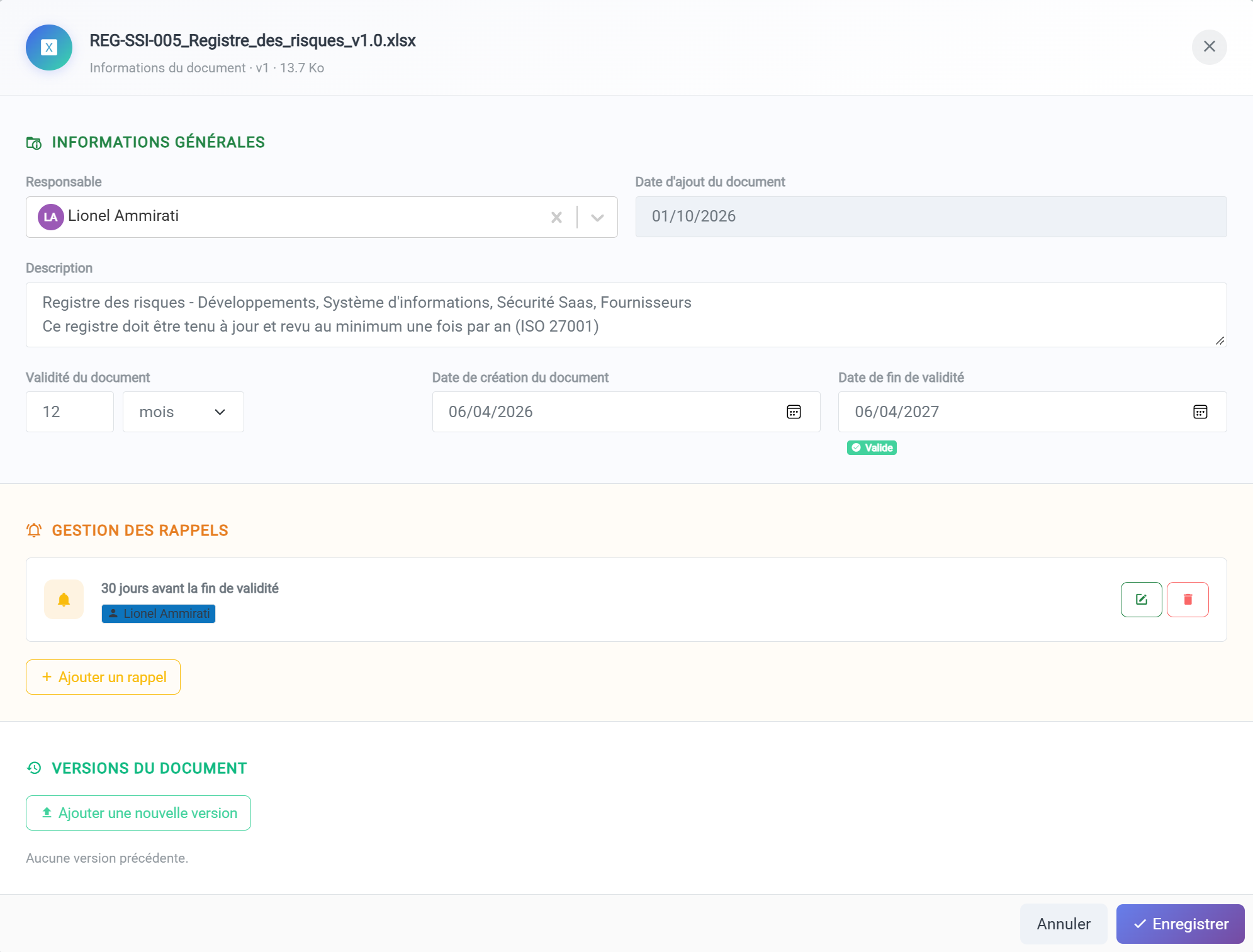The image size is (1253, 952).
Task: Click the yellow bell icon of the 30 jours reminder
Action: 64,600
